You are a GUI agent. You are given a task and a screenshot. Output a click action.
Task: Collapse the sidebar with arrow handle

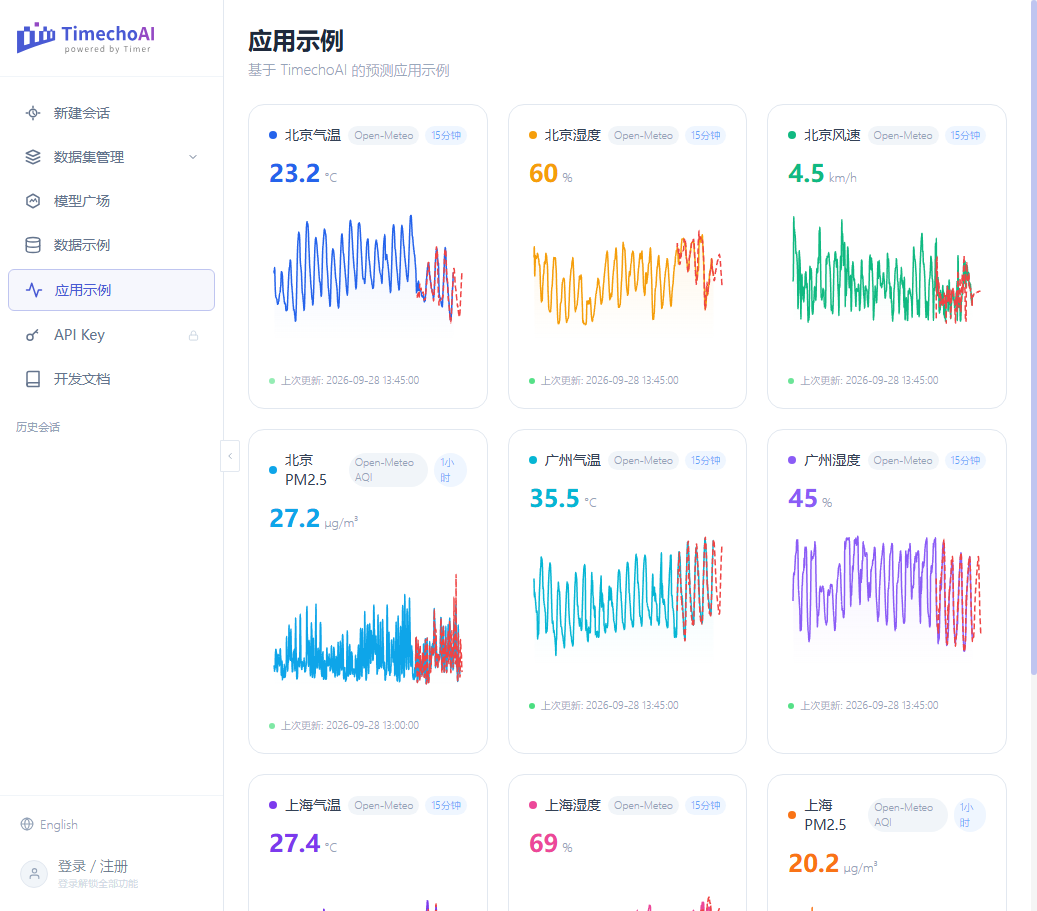230,456
